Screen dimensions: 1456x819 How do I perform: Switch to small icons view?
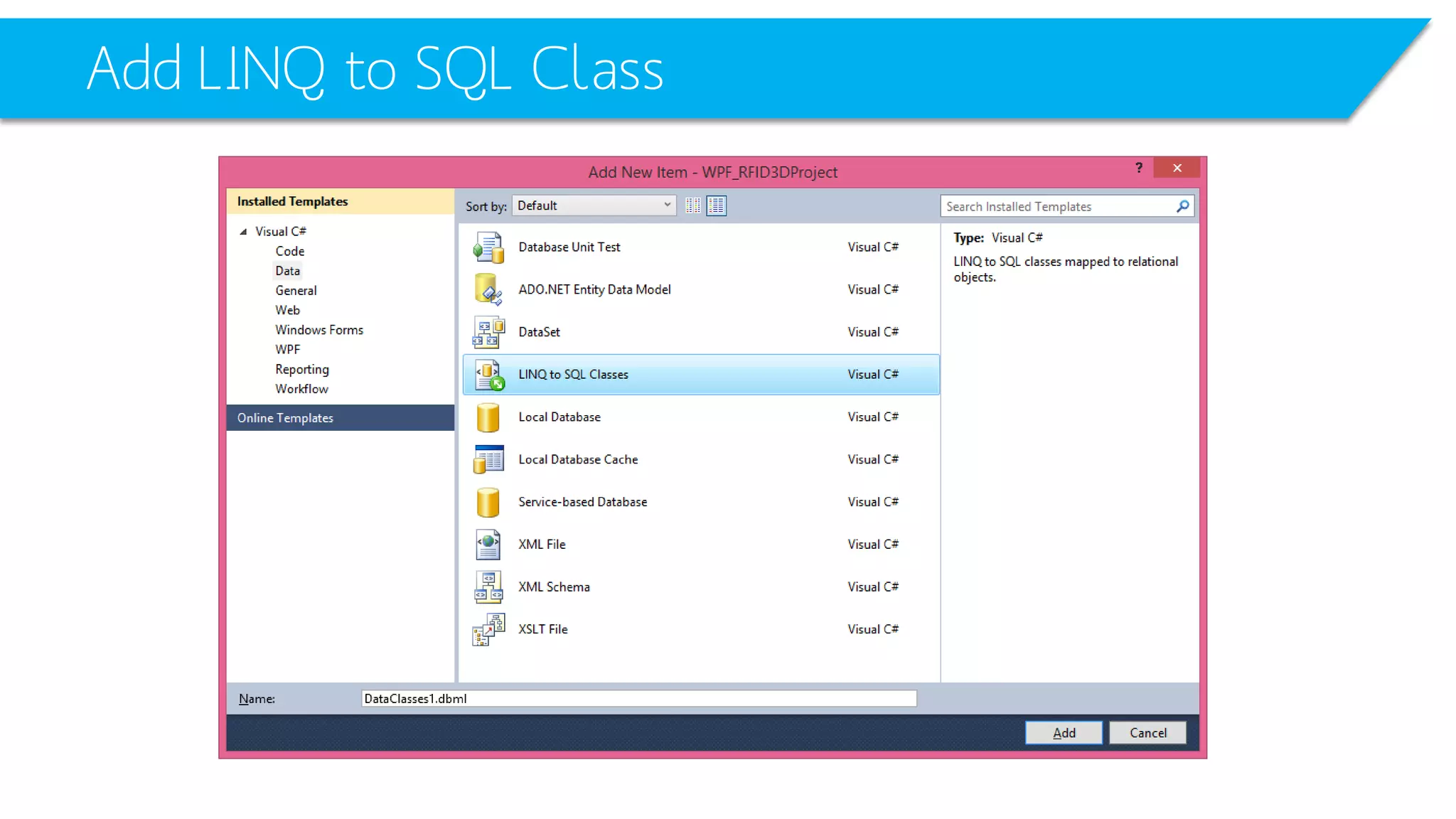(693, 206)
